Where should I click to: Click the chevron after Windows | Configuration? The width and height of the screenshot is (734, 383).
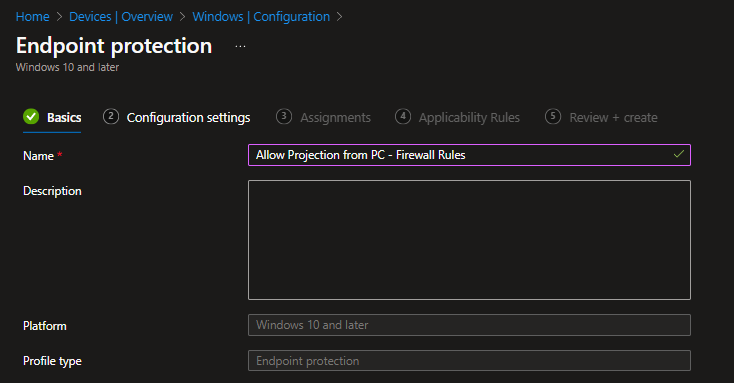pyautogui.click(x=340, y=17)
